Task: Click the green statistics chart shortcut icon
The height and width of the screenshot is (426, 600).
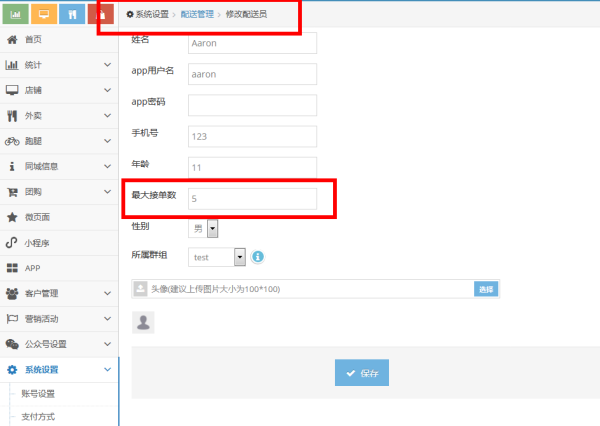Action: [x=16, y=14]
